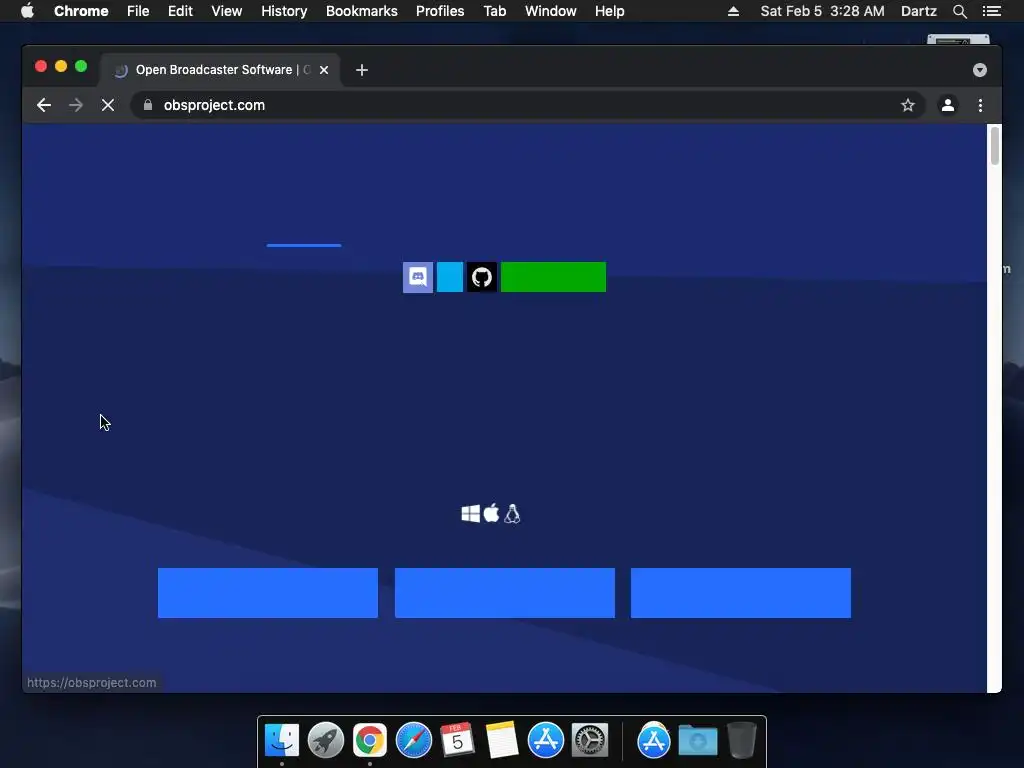Open the Trash in the Dock
Viewport: 1024px width, 768px height.
(x=742, y=740)
